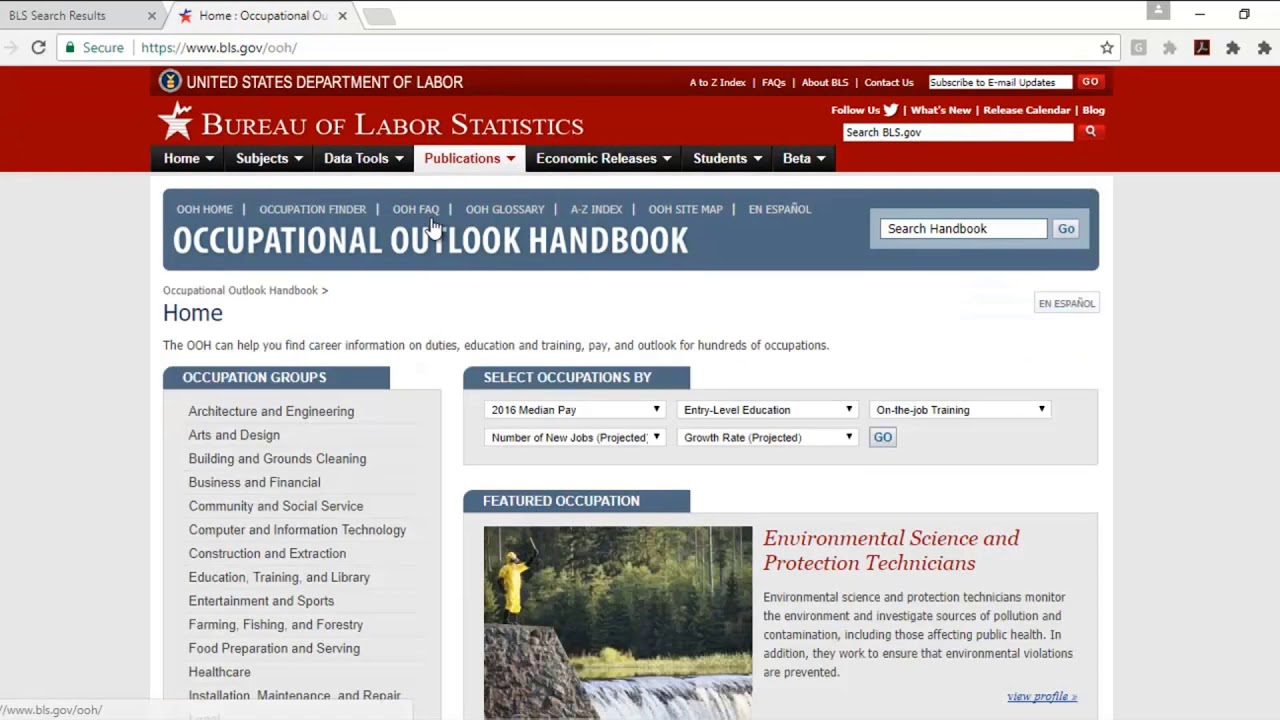Open Construction and Extraction group

(x=267, y=553)
